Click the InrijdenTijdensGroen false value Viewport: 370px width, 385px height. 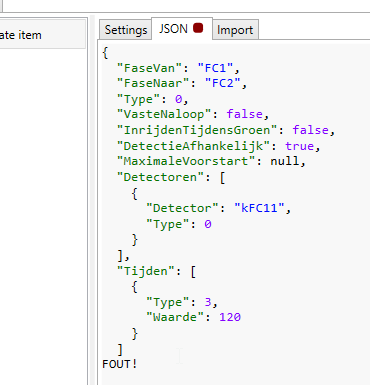tap(310, 130)
